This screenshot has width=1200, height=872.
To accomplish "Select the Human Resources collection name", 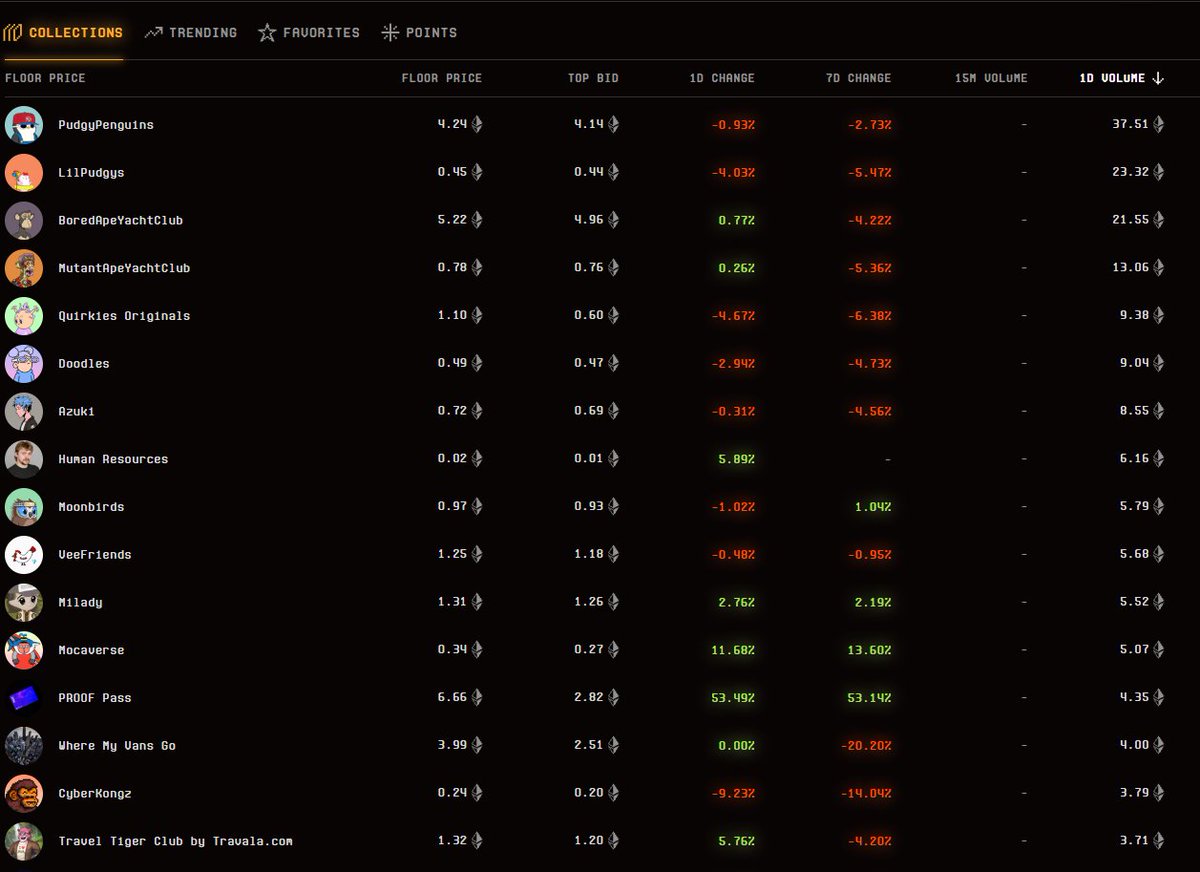I will click(113, 459).
